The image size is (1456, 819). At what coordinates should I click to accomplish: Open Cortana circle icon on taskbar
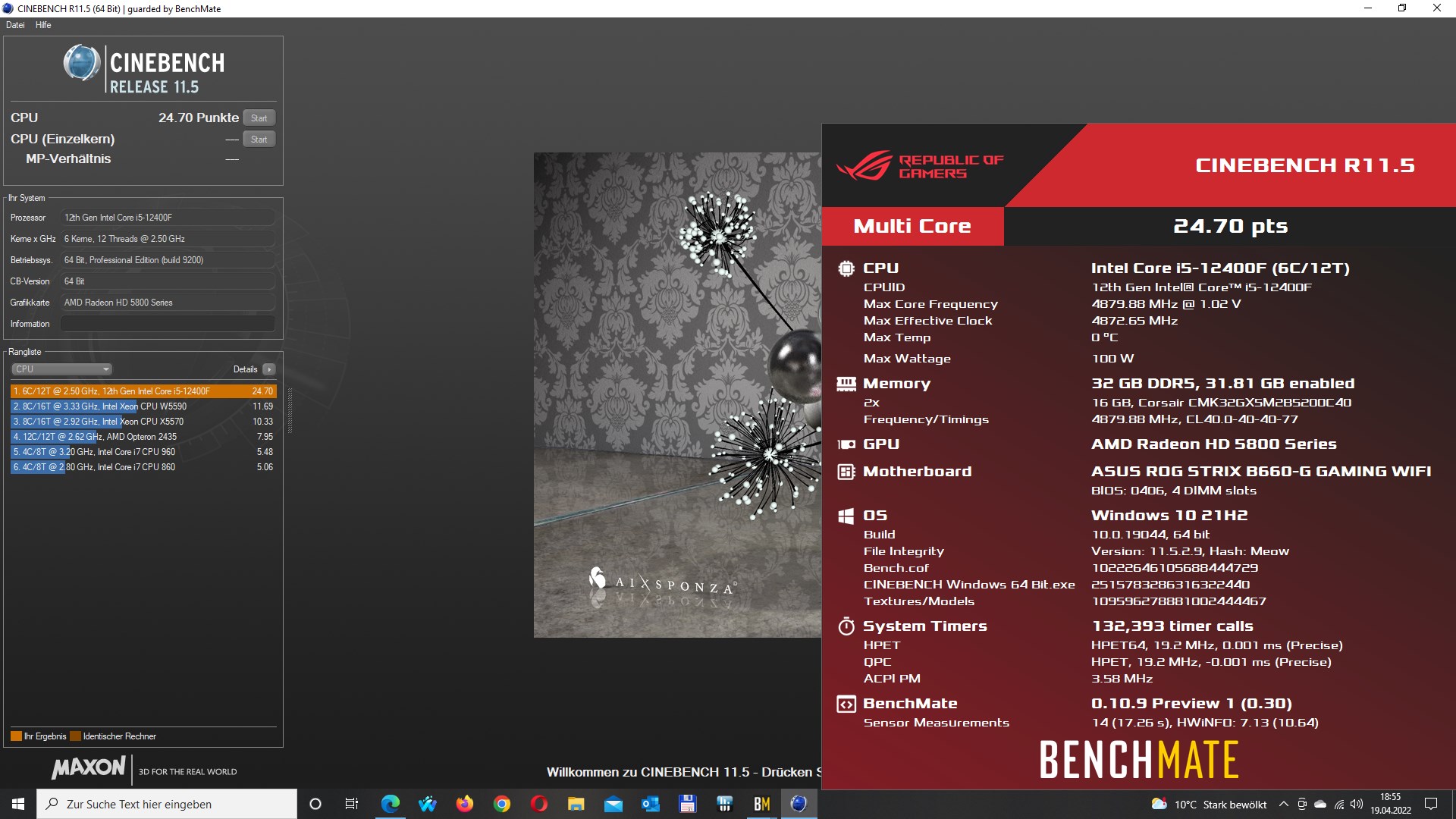[315, 804]
